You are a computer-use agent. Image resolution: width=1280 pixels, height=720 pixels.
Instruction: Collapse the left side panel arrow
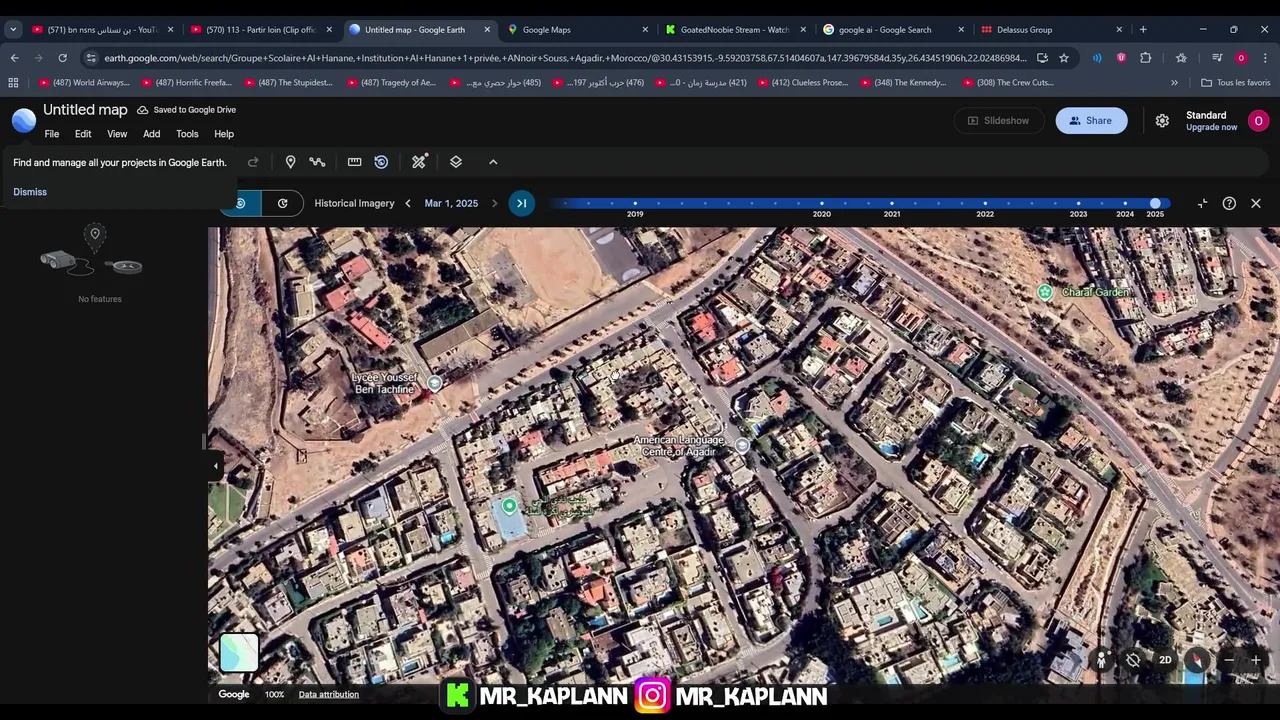tap(216, 465)
